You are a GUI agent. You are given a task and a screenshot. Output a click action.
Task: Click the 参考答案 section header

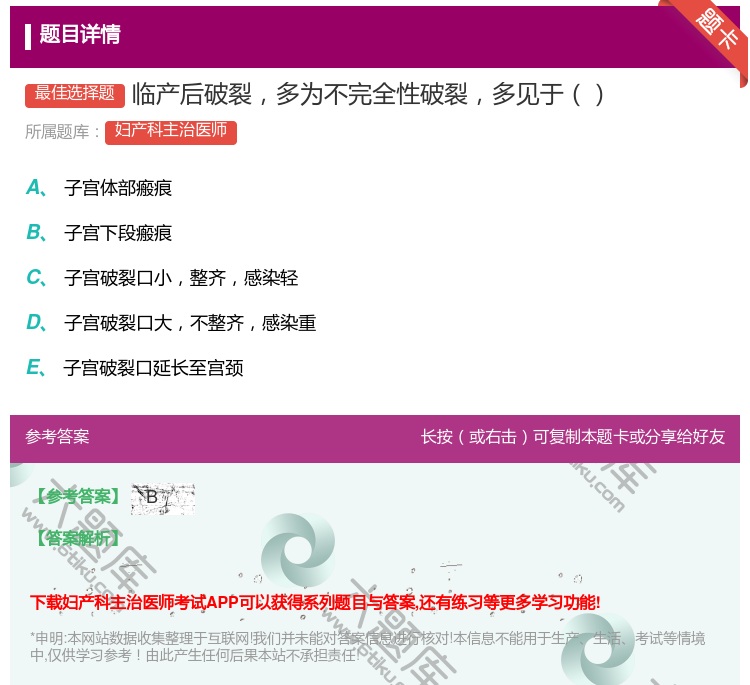coord(57,437)
